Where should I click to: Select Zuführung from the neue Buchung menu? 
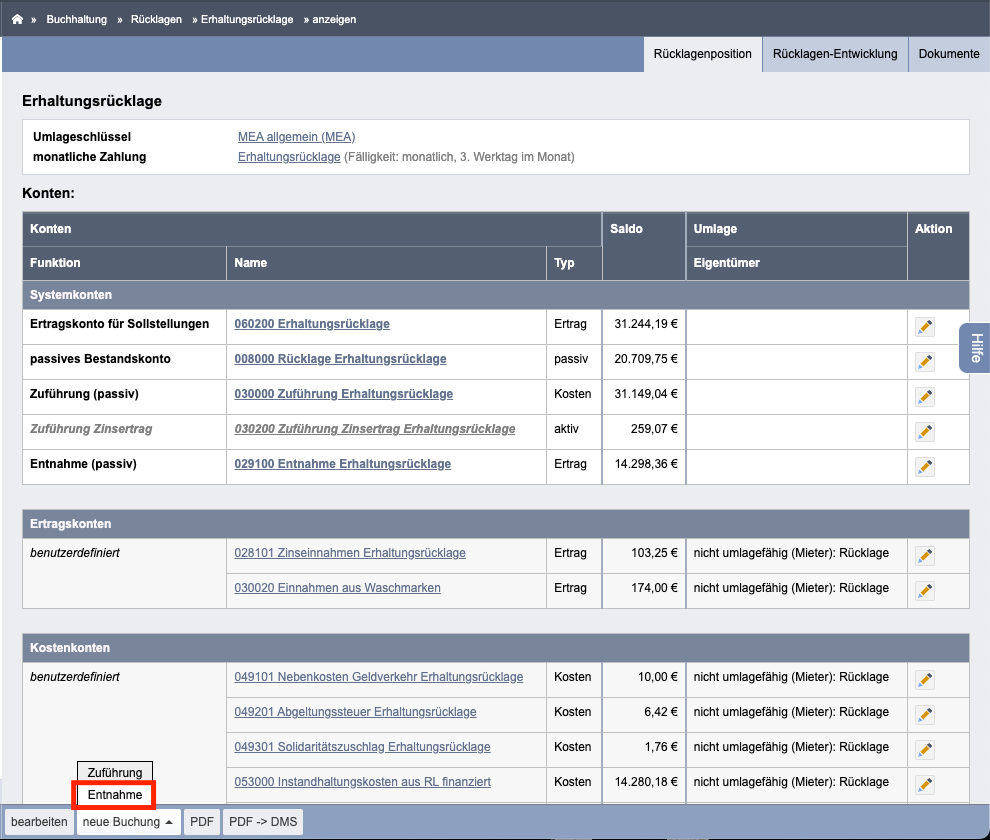(115, 772)
